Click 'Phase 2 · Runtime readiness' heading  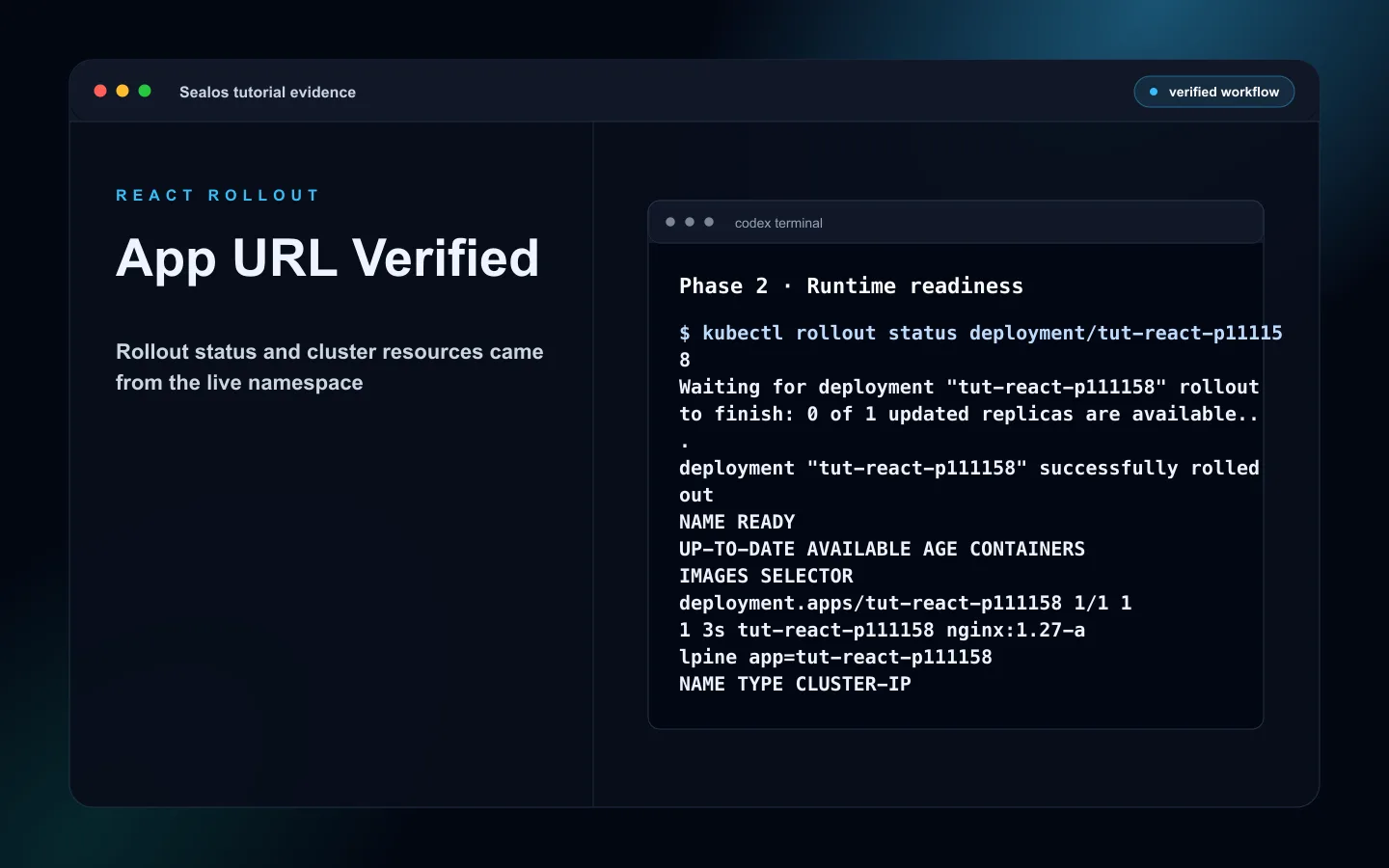click(851, 286)
